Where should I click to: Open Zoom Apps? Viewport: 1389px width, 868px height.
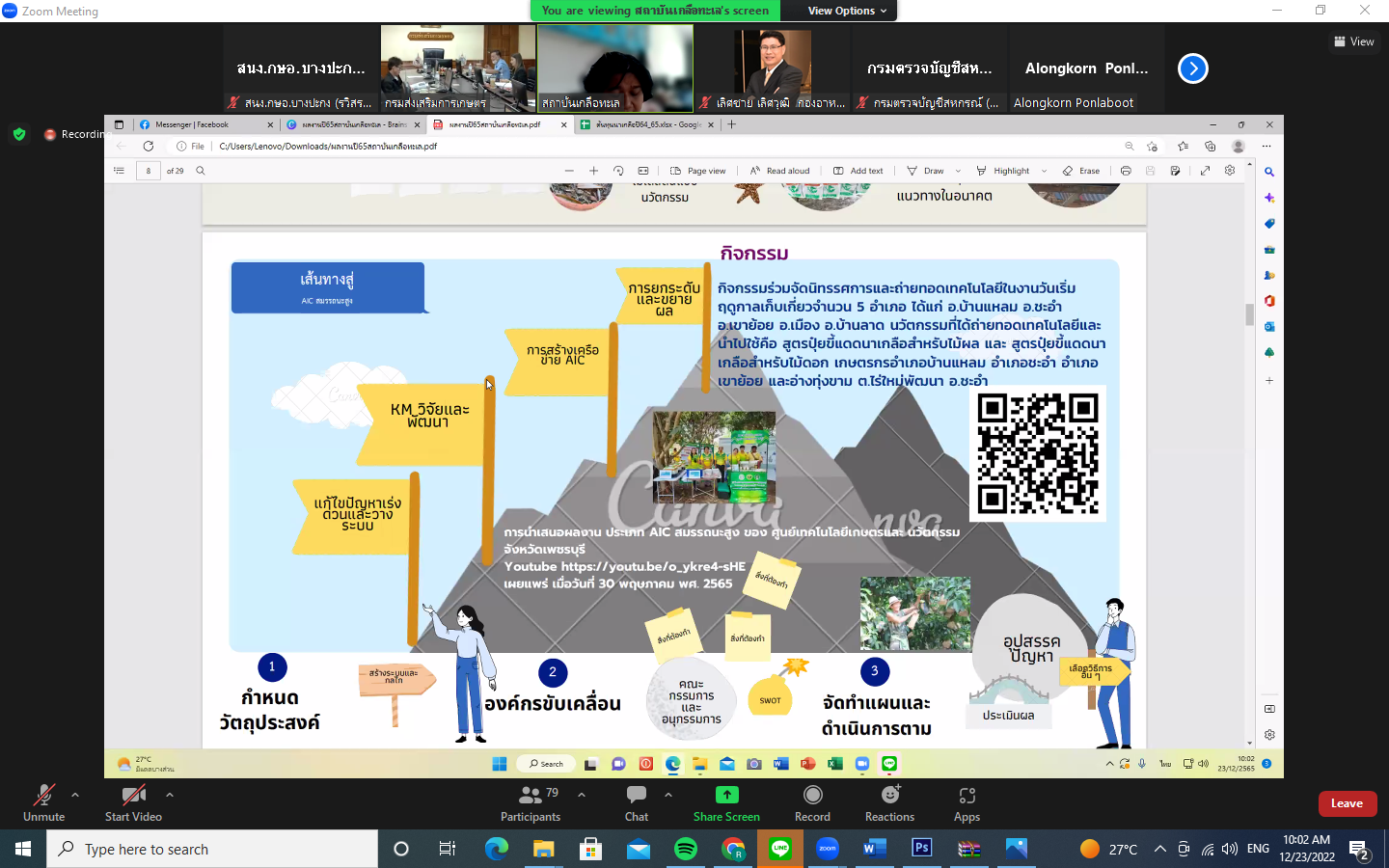coord(967,802)
